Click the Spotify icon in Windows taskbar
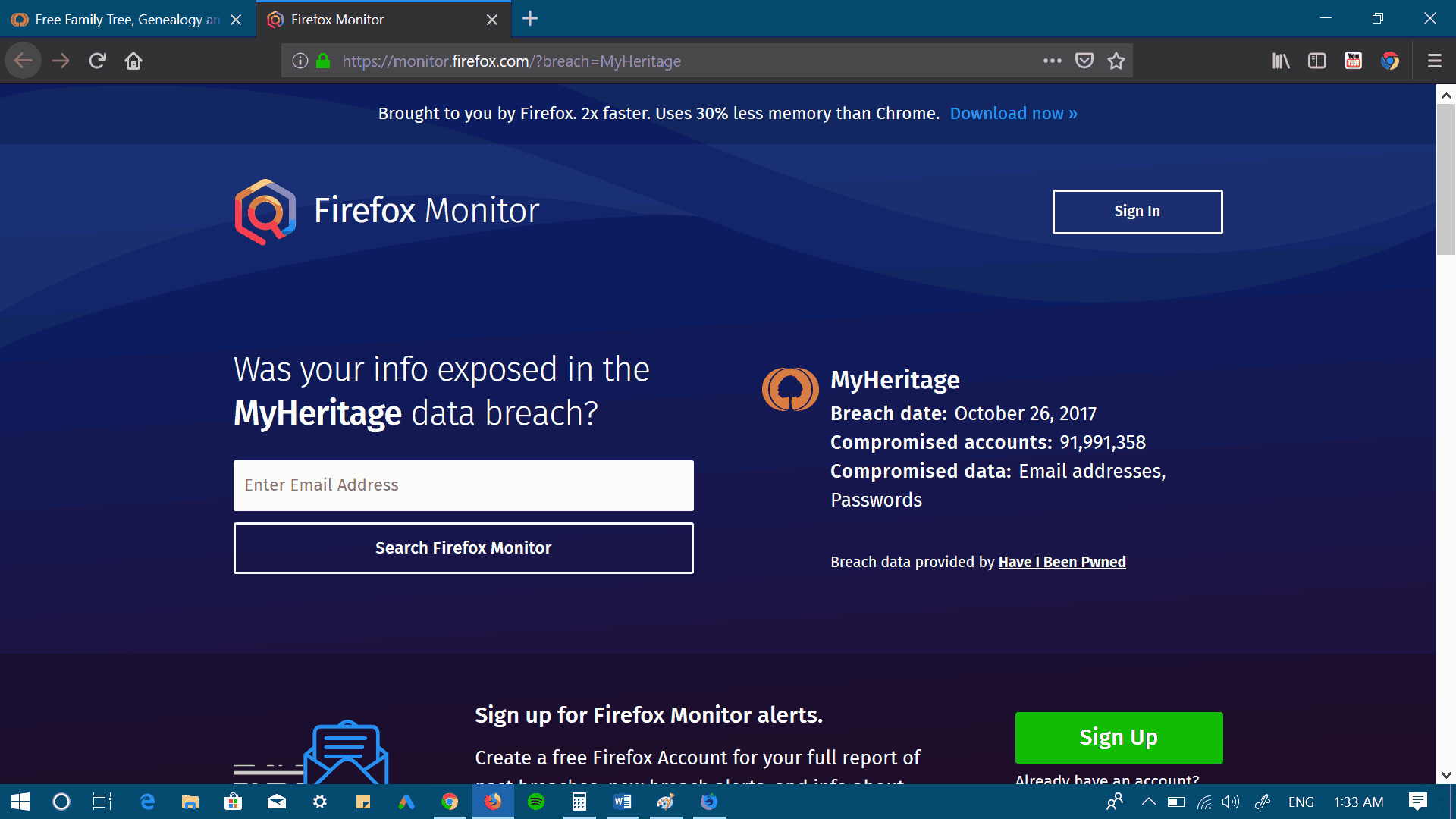1456x819 pixels. click(x=537, y=801)
